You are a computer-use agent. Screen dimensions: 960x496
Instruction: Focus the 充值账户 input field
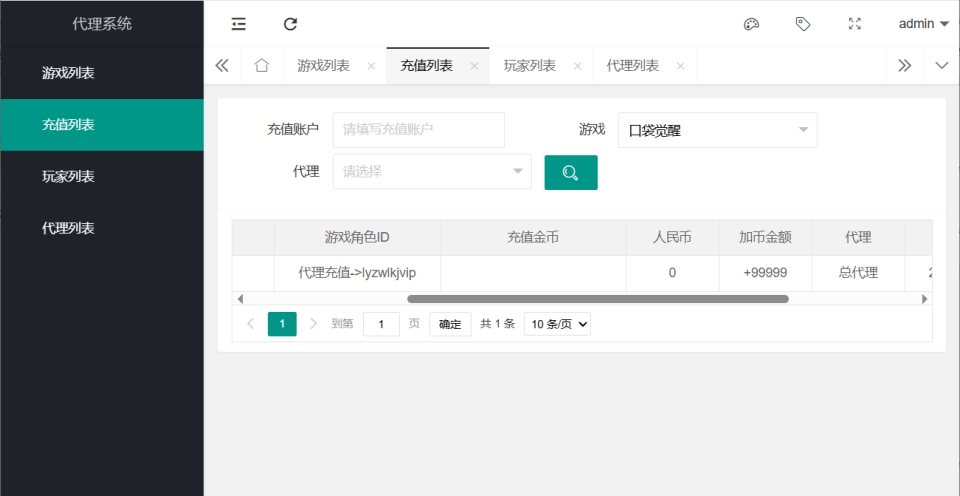(418, 130)
